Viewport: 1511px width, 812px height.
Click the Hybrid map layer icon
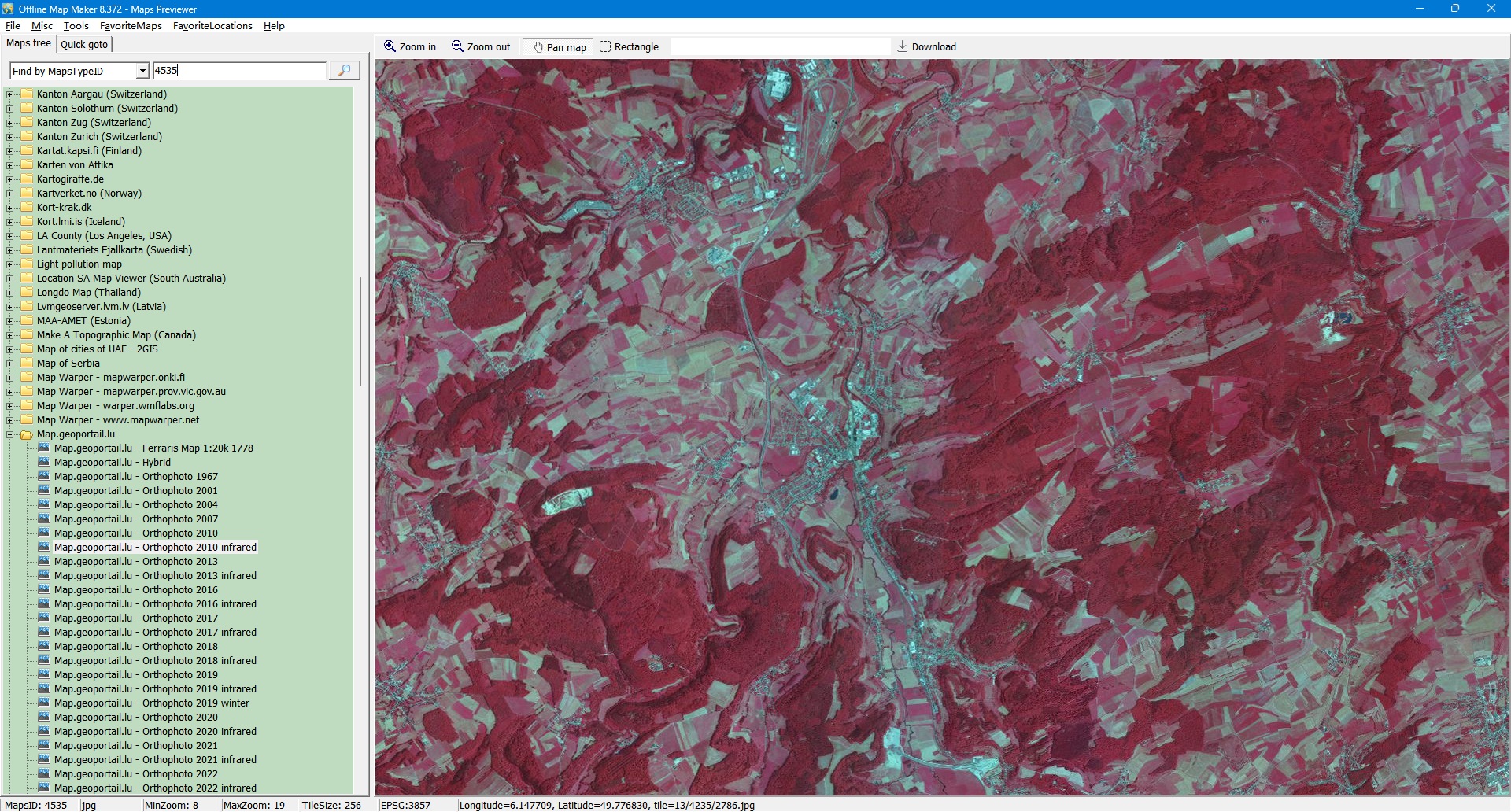coord(45,463)
